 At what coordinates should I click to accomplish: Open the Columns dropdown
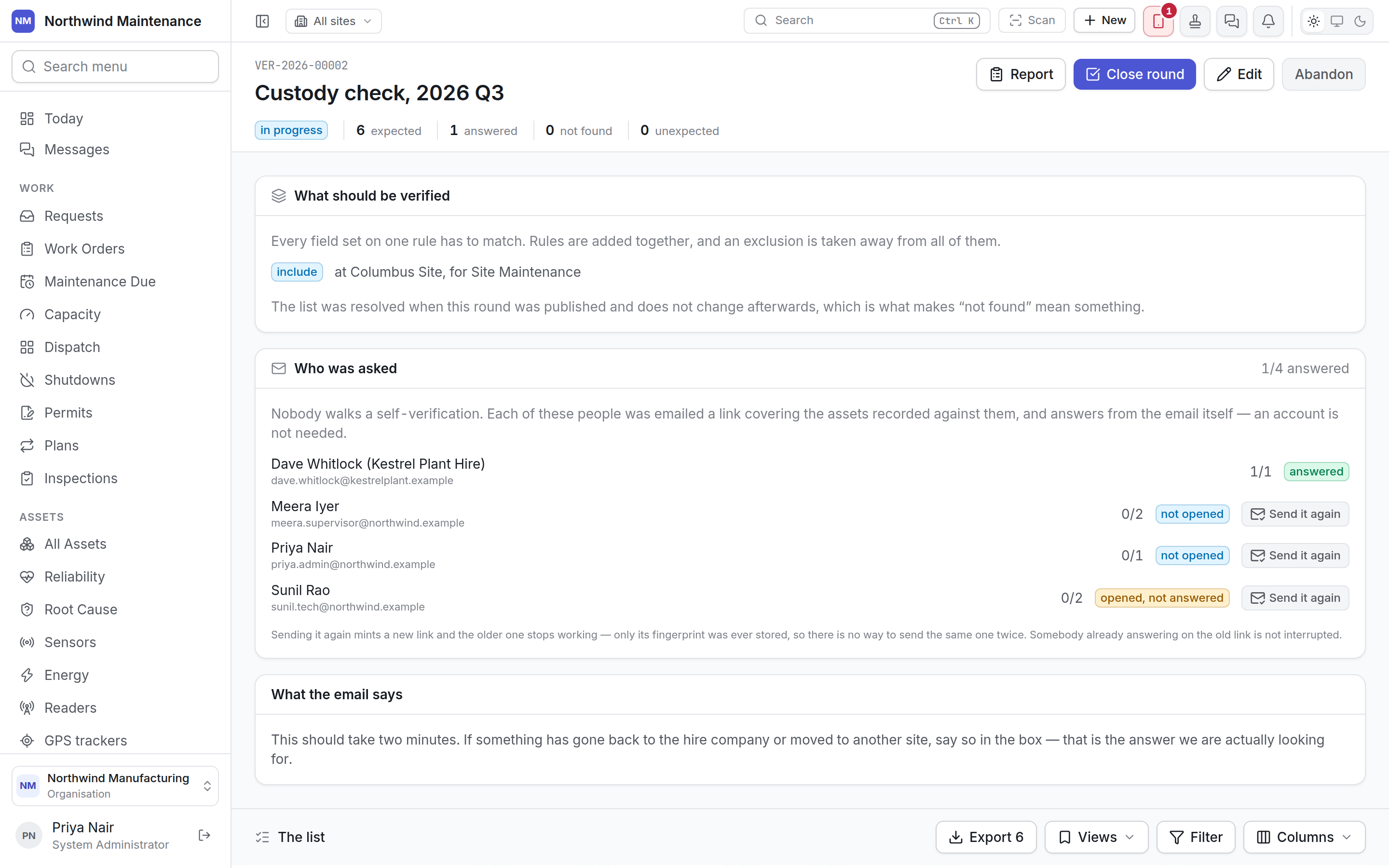pos(1304,837)
